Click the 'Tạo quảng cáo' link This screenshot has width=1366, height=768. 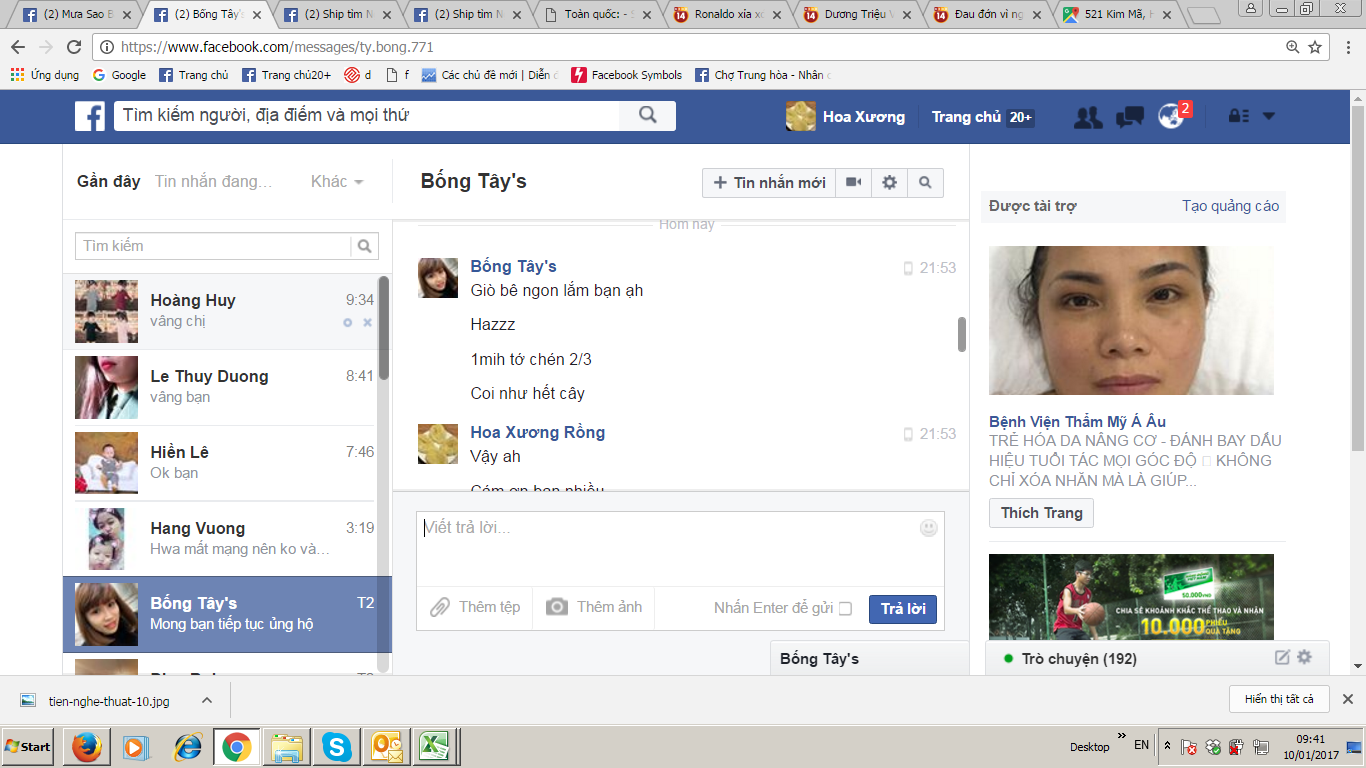point(1230,206)
